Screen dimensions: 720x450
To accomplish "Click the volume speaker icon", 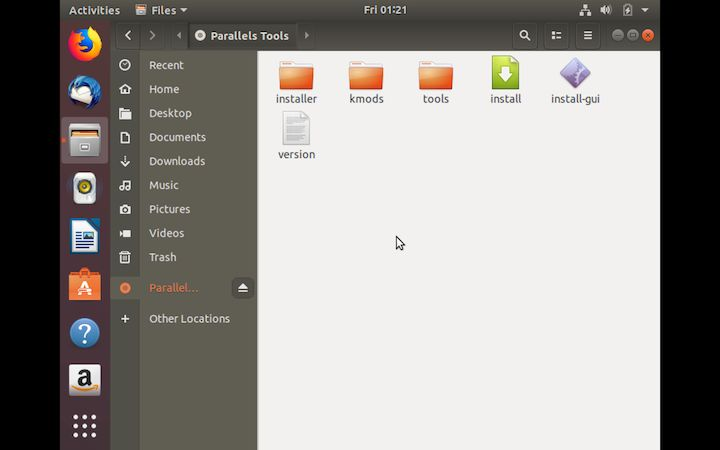I will 606,10.
